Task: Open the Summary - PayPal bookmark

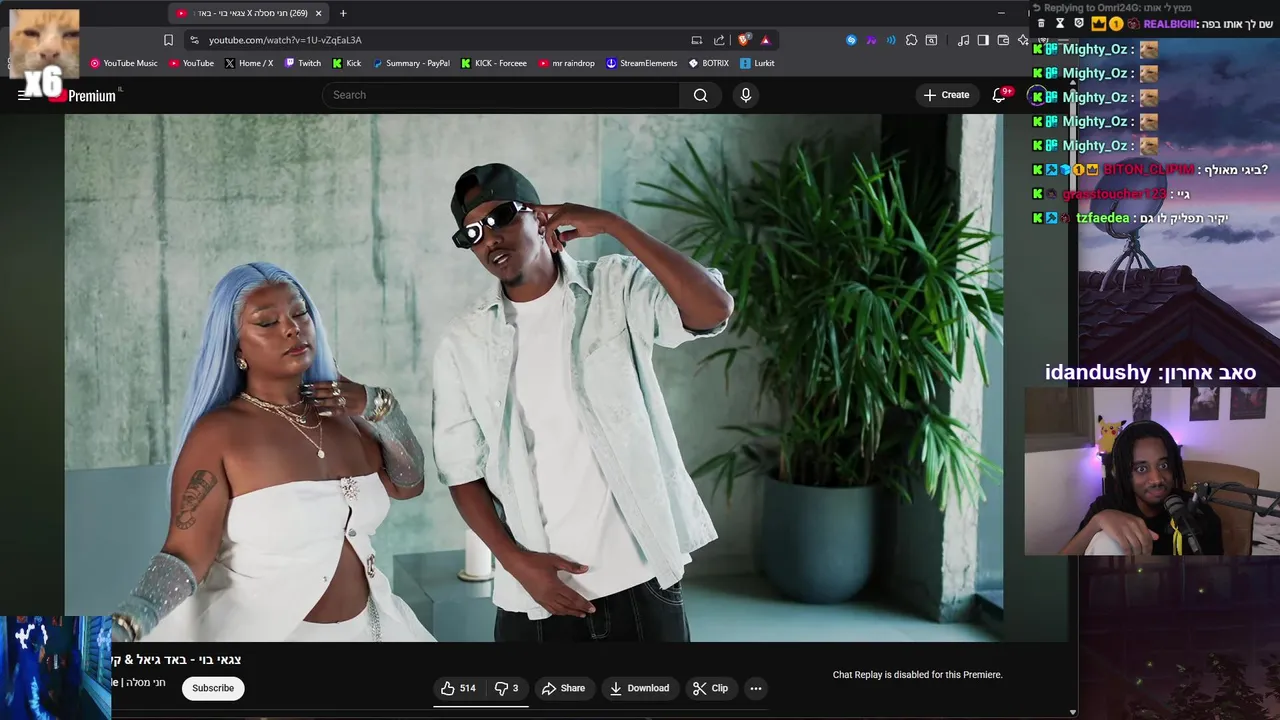Action: 411,63
